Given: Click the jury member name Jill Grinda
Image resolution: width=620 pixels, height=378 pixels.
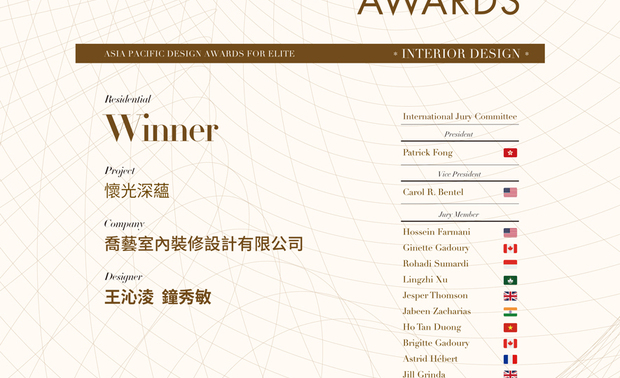Looking at the screenshot, I should click(x=424, y=374).
